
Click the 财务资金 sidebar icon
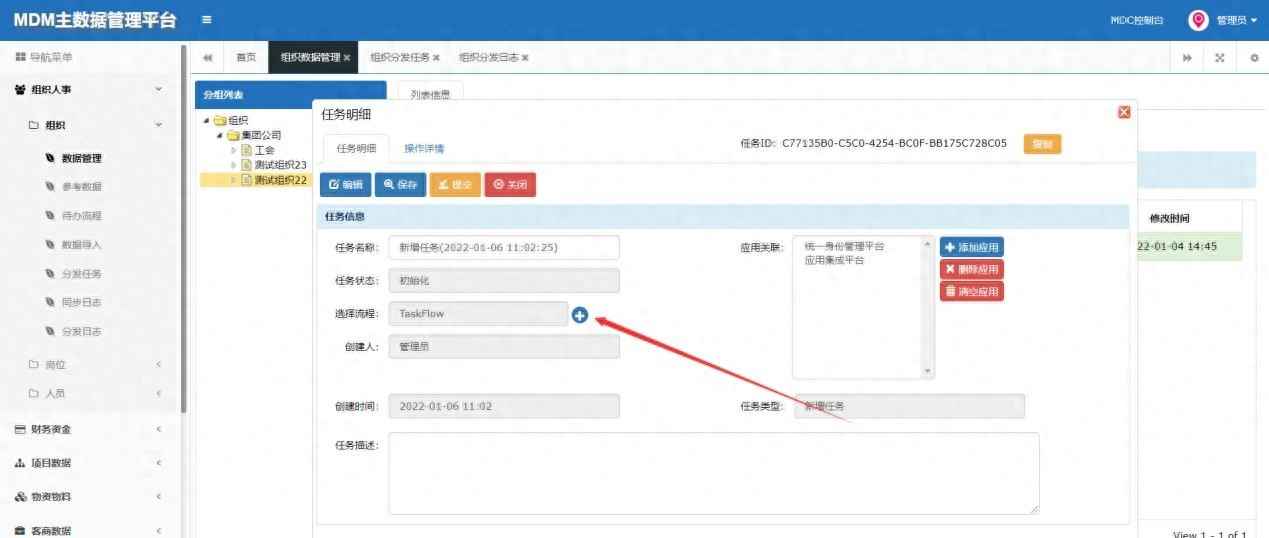20,429
